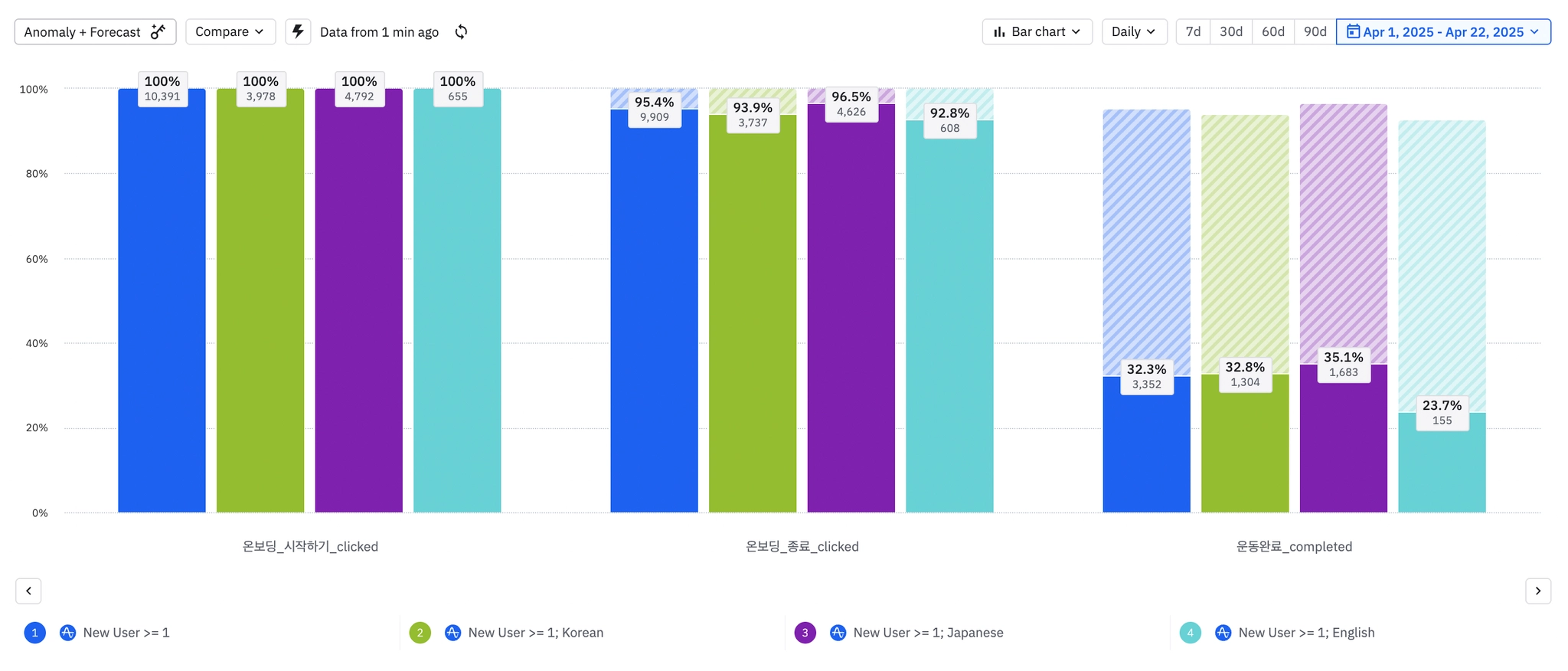Click the Amplitude icon beside Japanese segment
The width and height of the screenshot is (1568, 671).
coord(838,633)
